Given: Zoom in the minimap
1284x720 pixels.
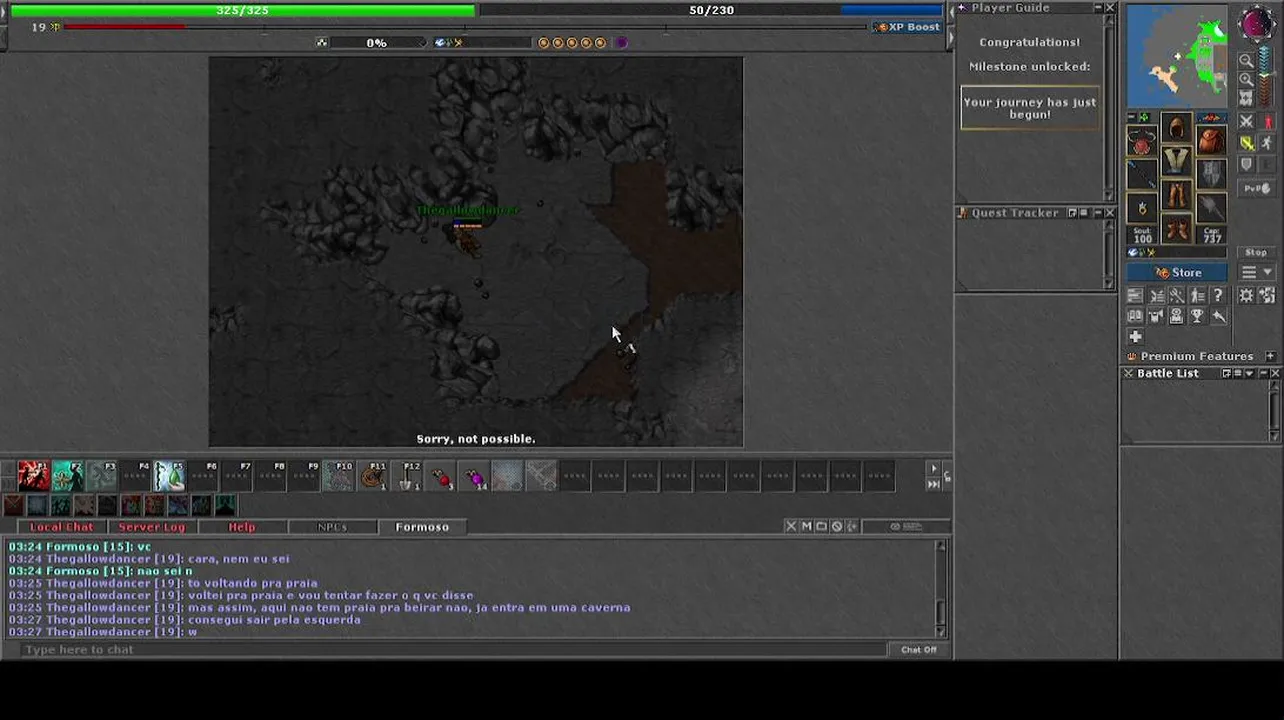Looking at the screenshot, I should 1246,79.
